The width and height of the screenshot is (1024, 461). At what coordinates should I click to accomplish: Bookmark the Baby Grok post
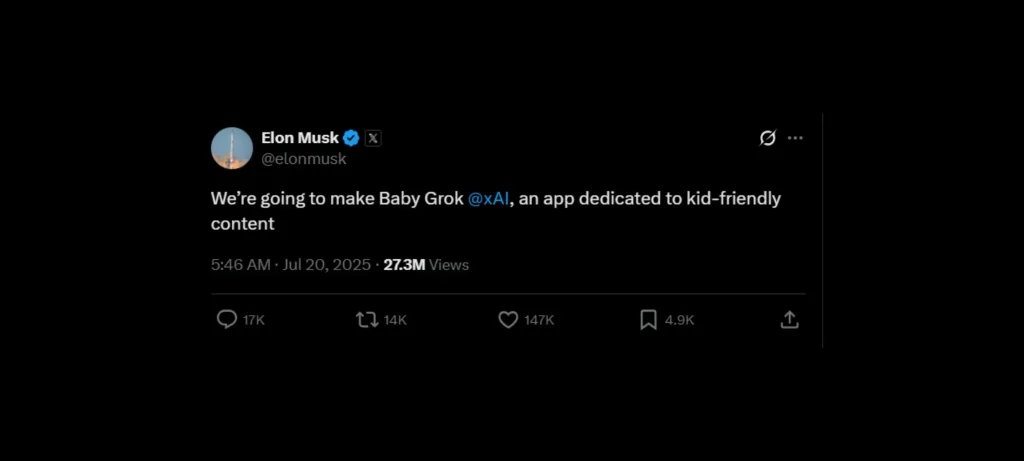coord(648,320)
